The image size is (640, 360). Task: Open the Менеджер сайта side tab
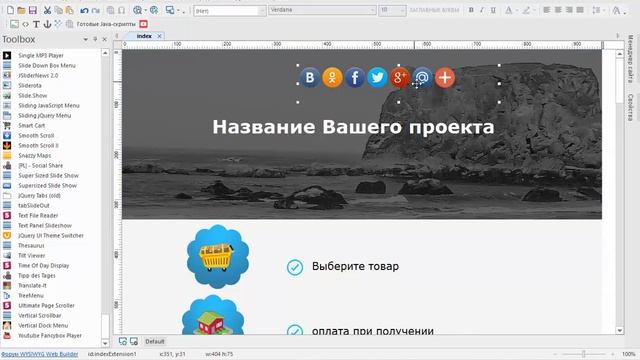point(631,59)
